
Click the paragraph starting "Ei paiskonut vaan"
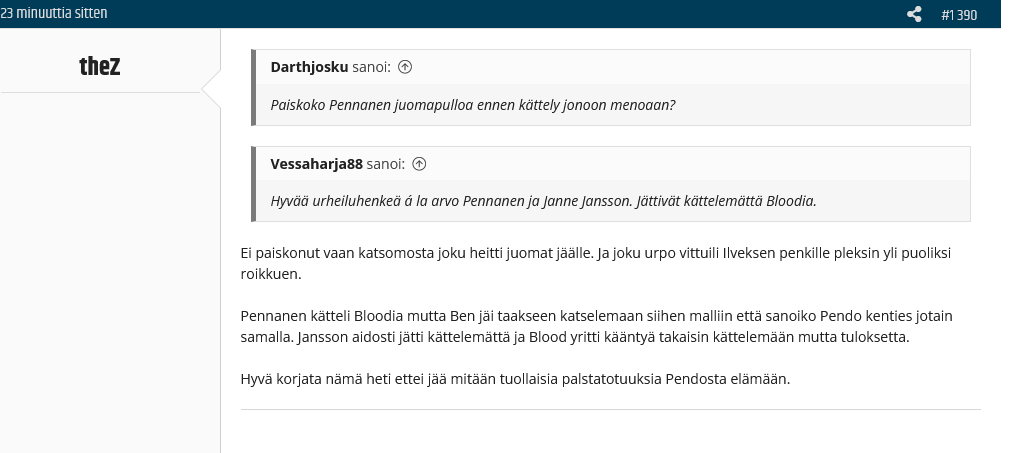coord(595,263)
